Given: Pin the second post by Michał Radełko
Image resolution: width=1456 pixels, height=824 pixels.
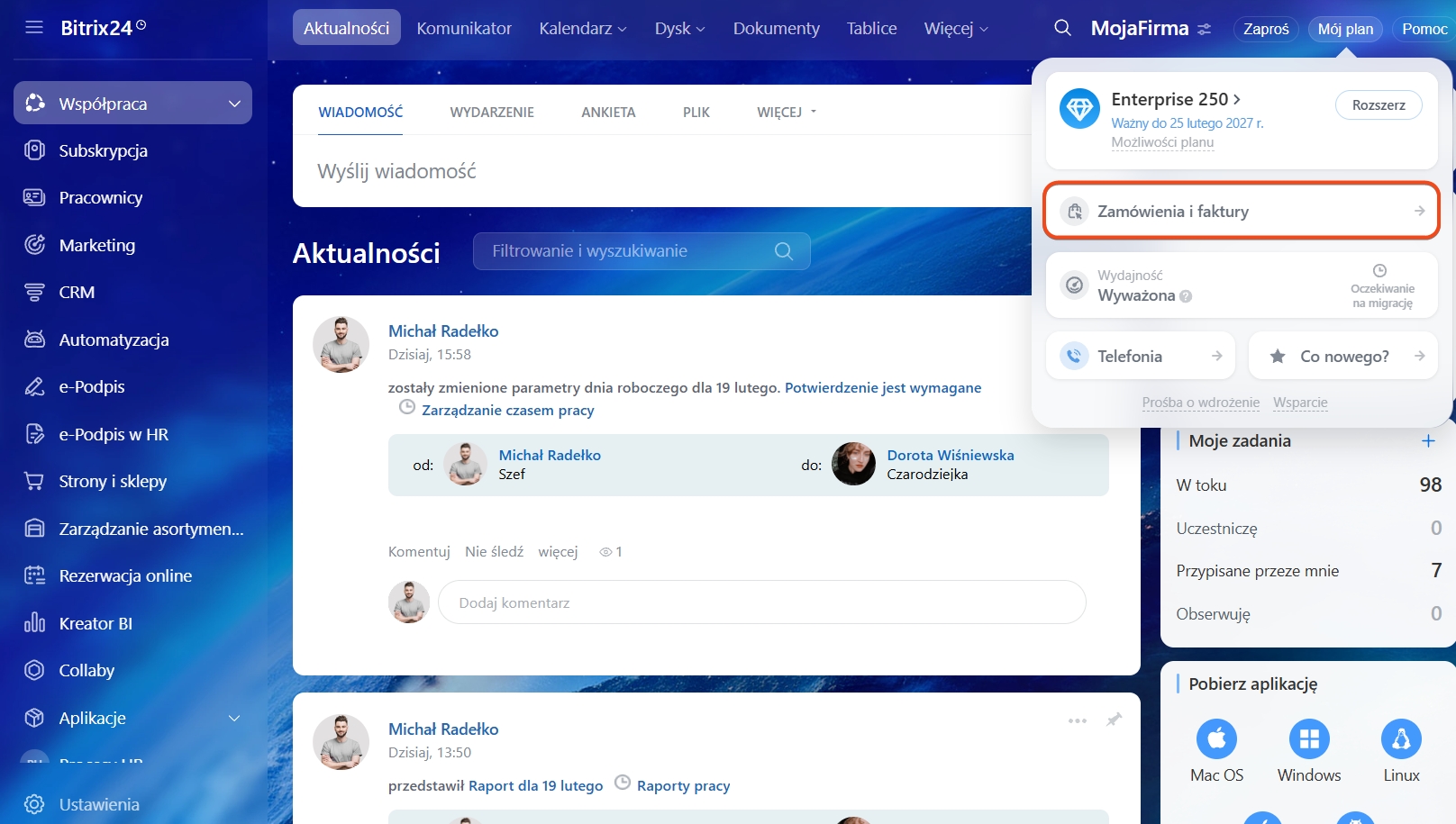Looking at the screenshot, I should pos(1114,720).
